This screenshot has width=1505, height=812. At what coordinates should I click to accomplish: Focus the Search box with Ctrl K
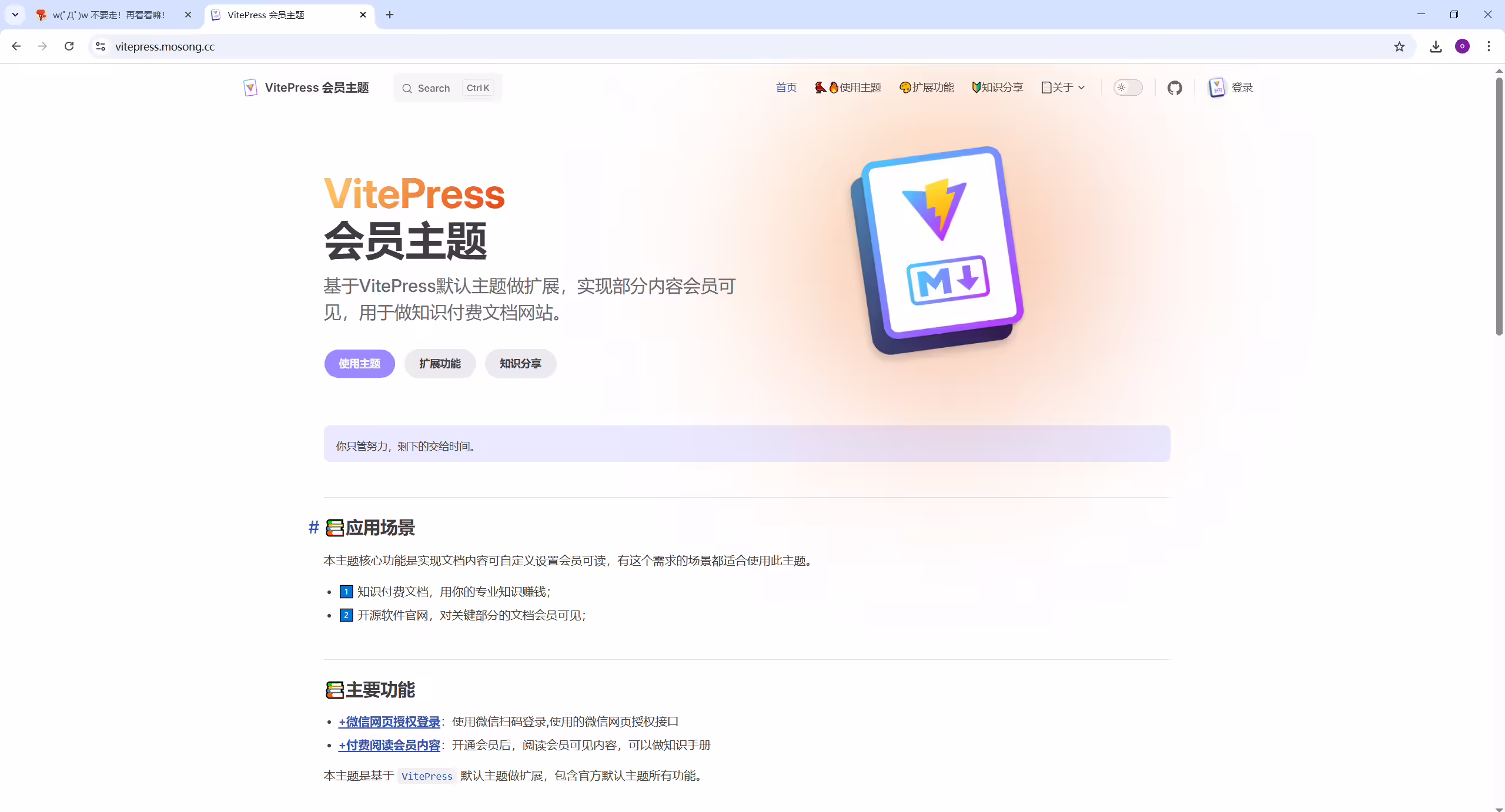448,88
